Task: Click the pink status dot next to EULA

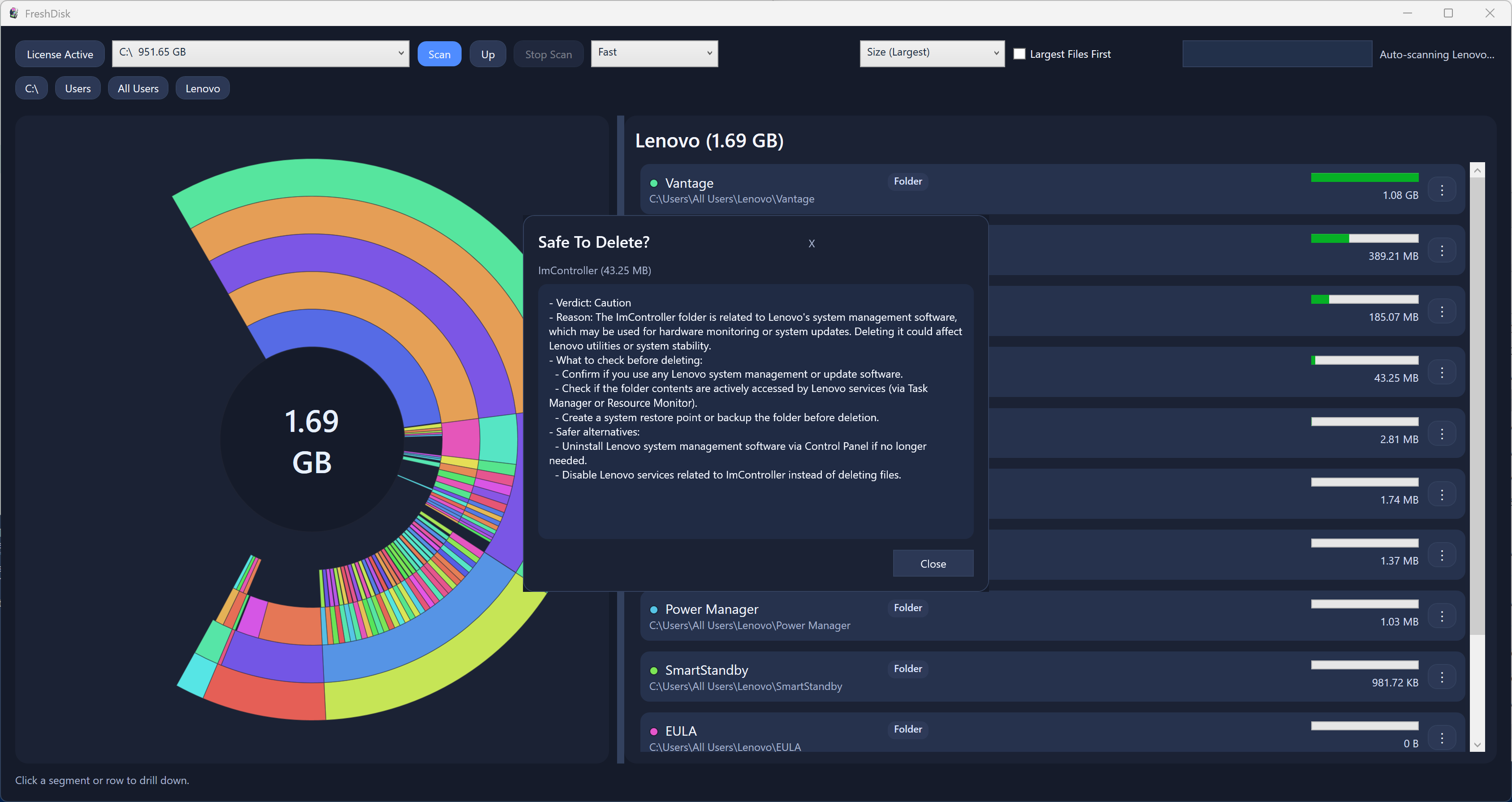Action: 653,731
